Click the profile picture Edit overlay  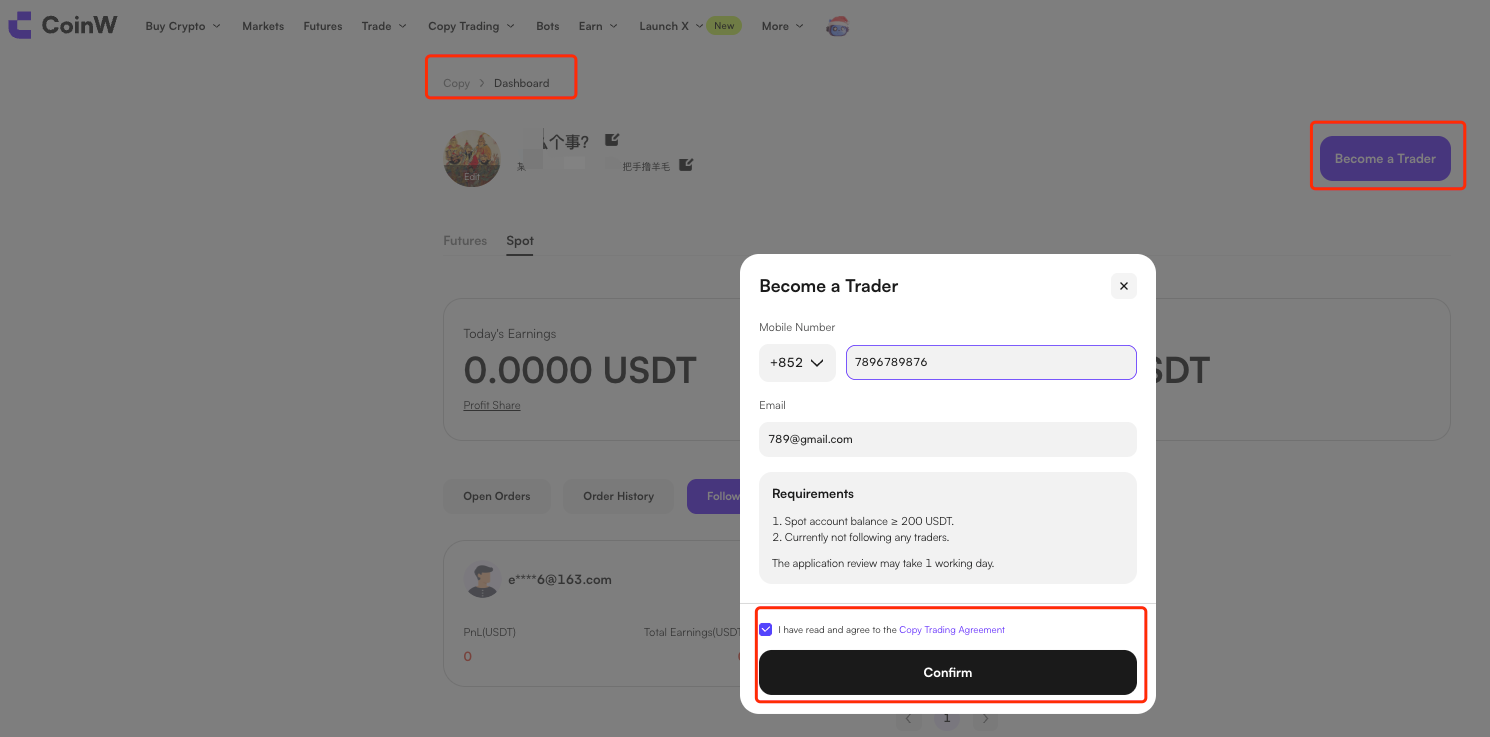472,176
